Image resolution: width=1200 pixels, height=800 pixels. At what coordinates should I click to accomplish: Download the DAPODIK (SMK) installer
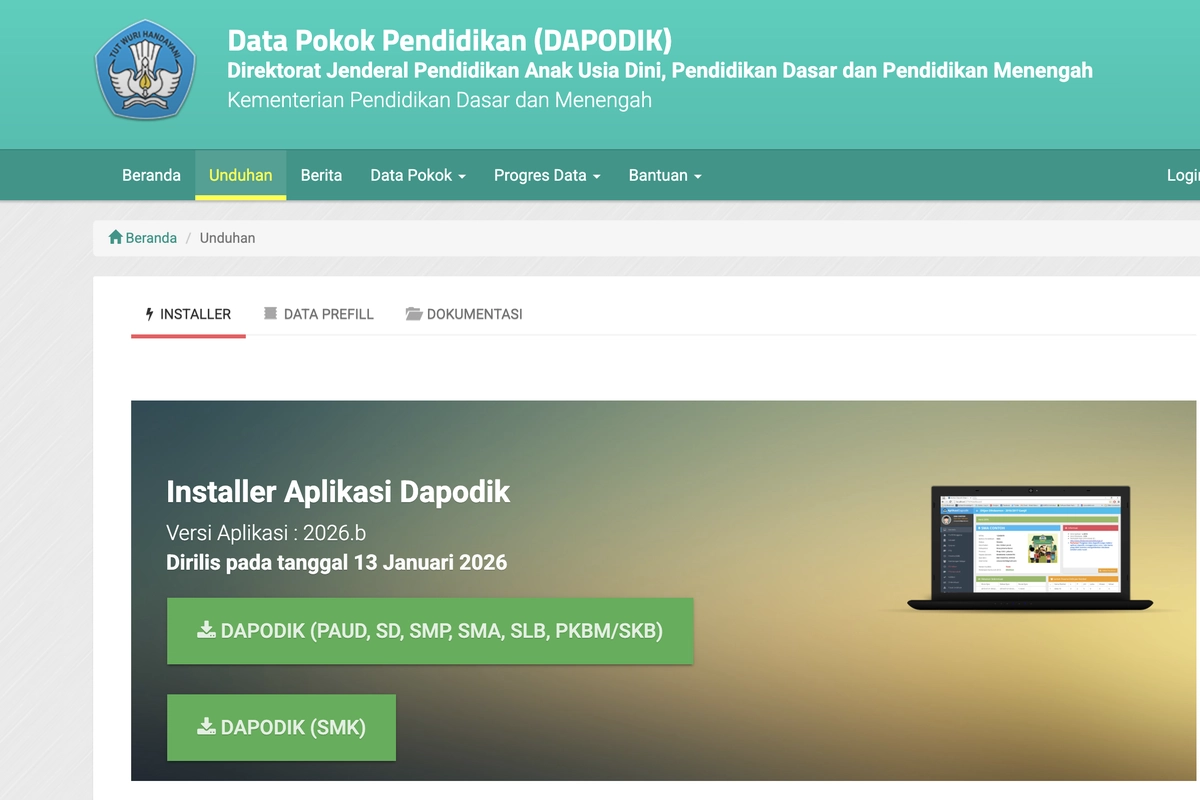click(281, 727)
